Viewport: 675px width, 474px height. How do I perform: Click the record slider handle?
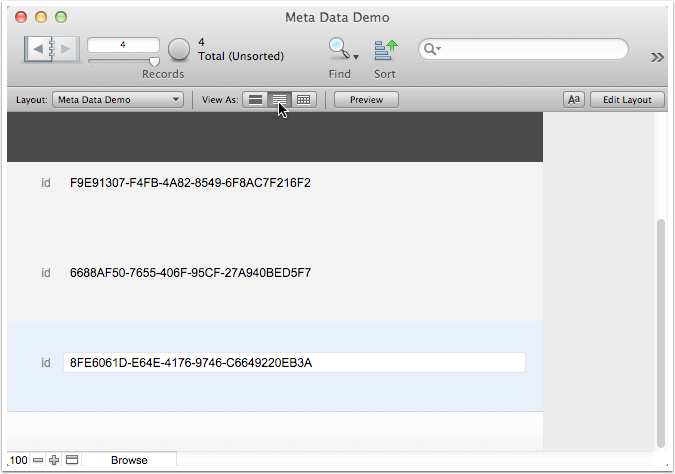[x=154, y=62]
